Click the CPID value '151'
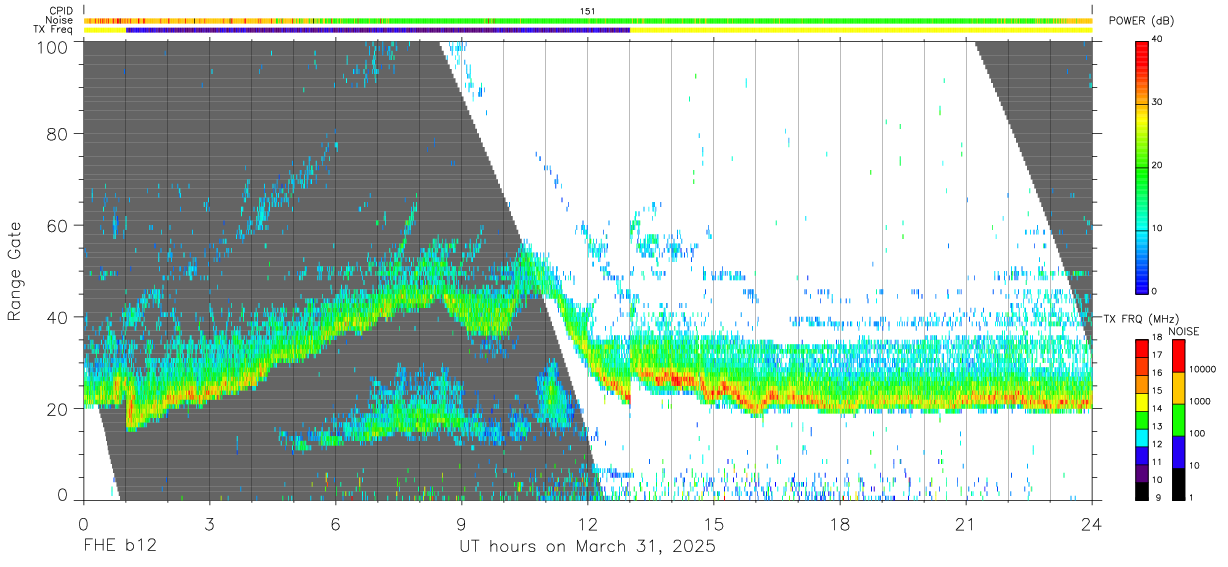Image resolution: width=1228 pixels, height=567 pixels. tap(588, 10)
